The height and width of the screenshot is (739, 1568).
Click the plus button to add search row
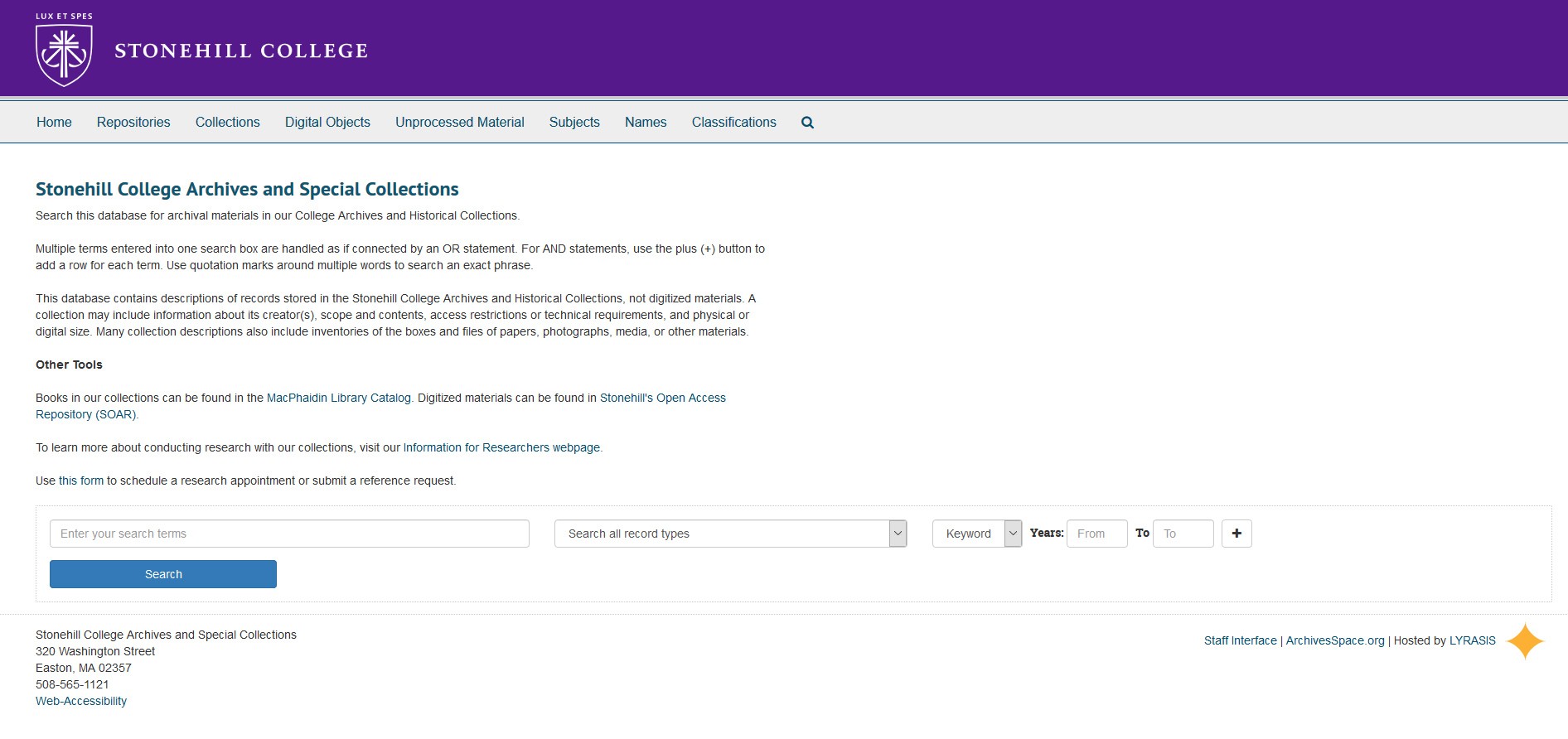click(x=1236, y=534)
